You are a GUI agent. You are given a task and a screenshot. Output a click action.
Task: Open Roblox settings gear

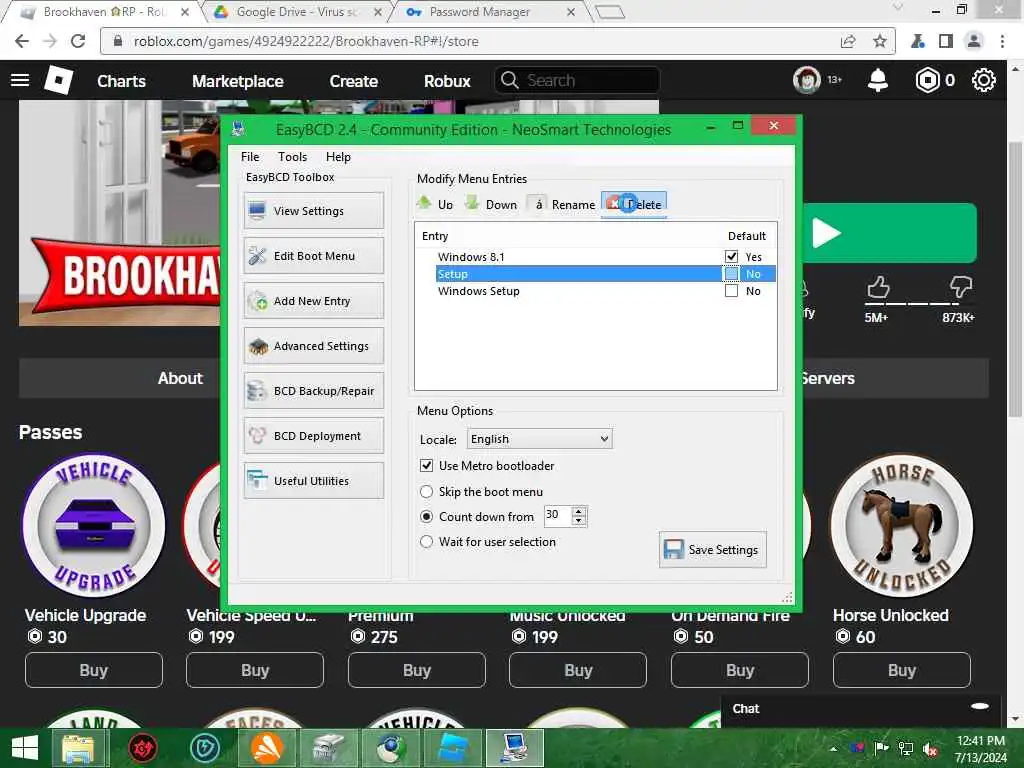pos(984,80)
